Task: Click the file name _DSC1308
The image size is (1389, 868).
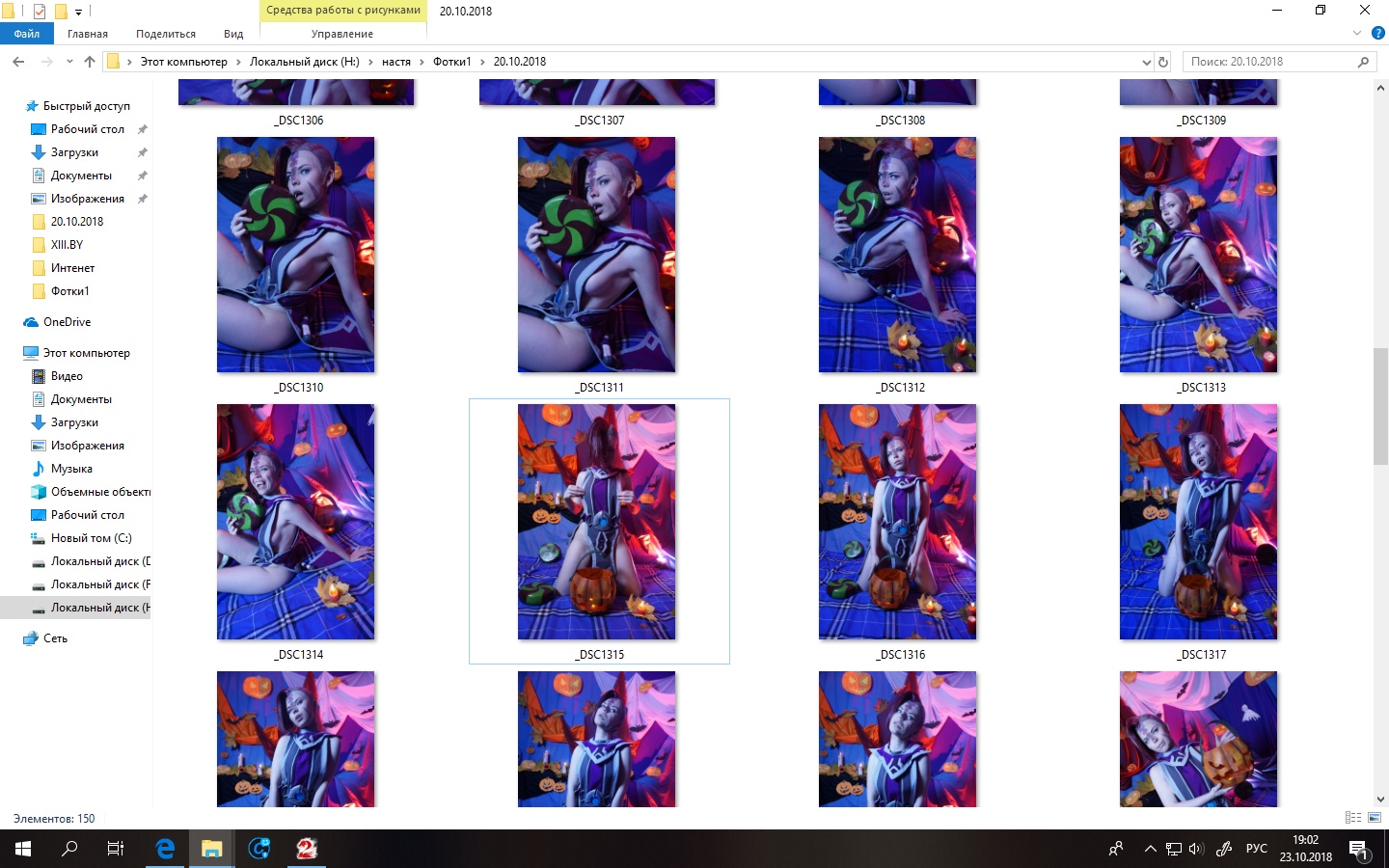Action: click(x=901, y=121)
